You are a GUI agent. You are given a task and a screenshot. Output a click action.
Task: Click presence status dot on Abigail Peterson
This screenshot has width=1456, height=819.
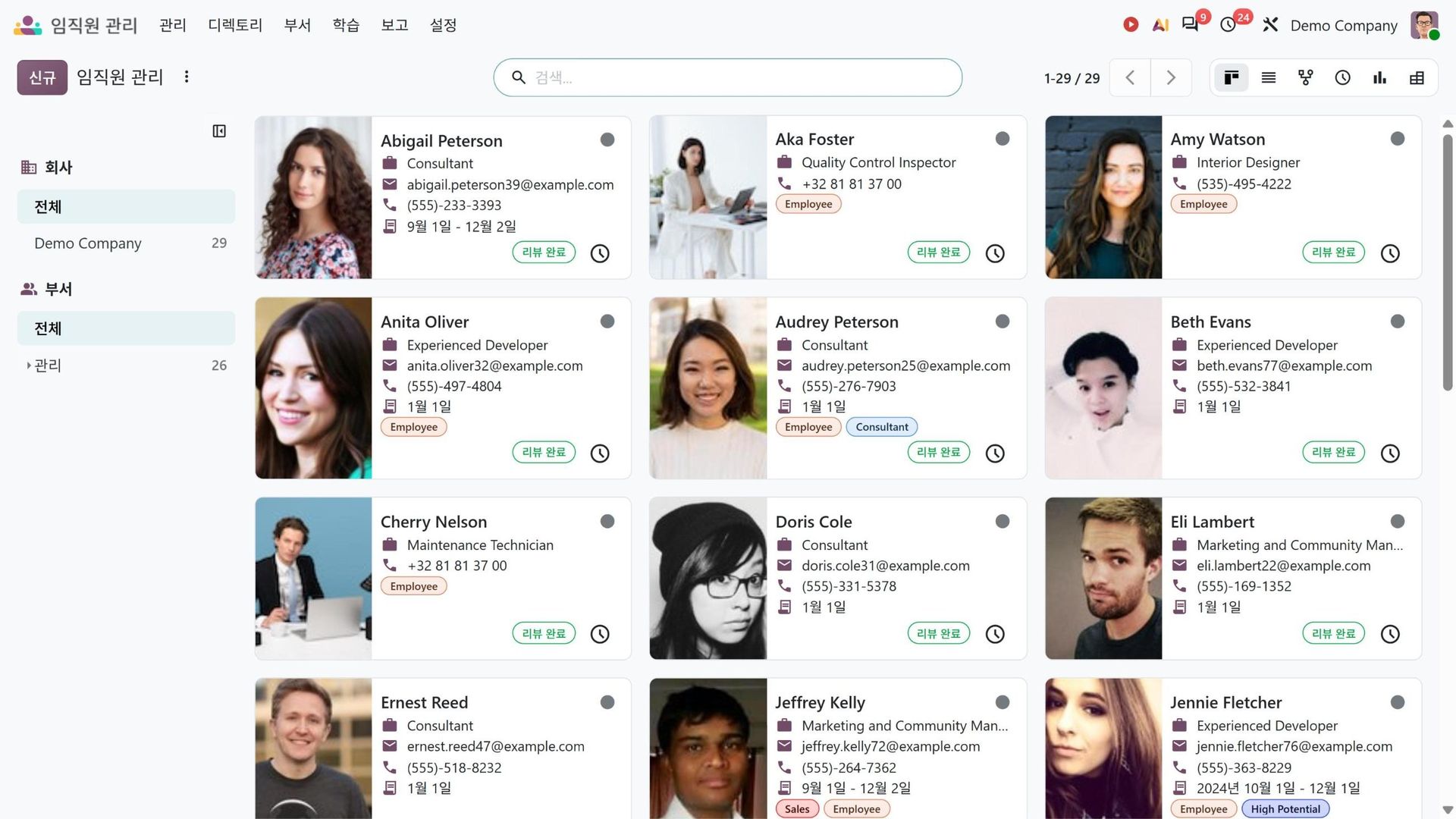pyautogui.click(x=607, y=140)
